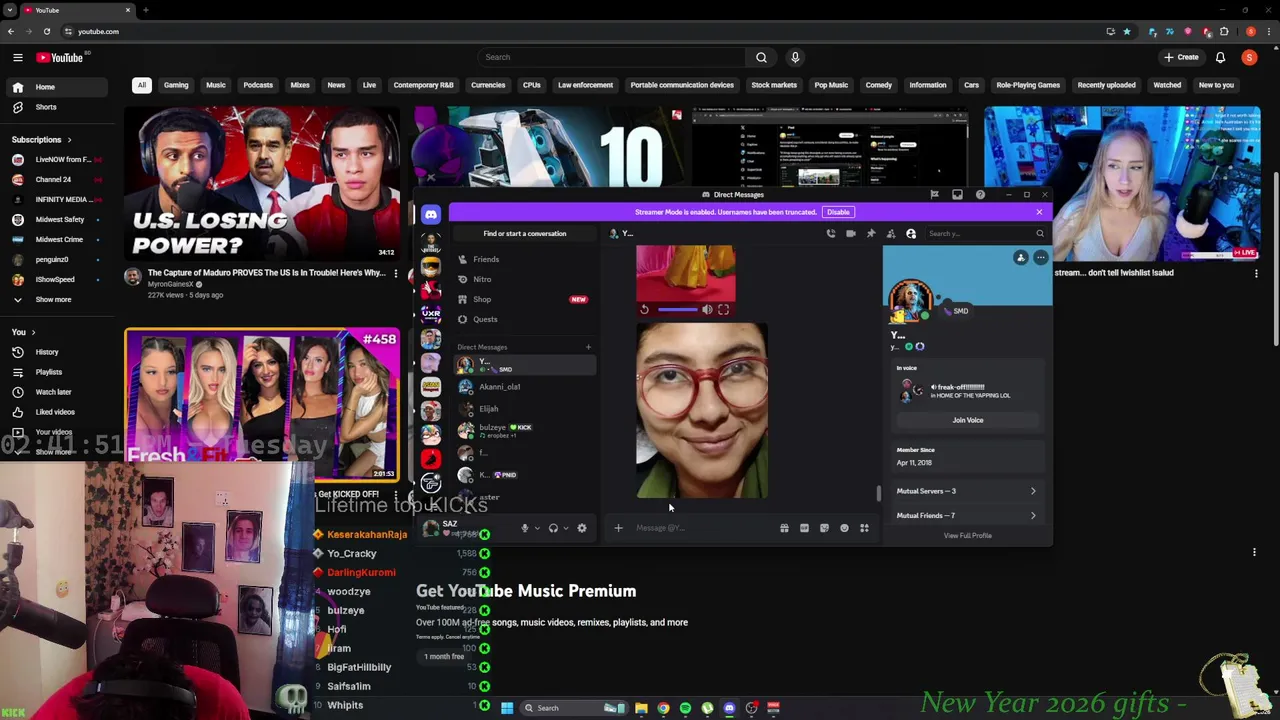
Task: Open the apps launcher icon in Discord message bar
Action: (x=864, y=528)
